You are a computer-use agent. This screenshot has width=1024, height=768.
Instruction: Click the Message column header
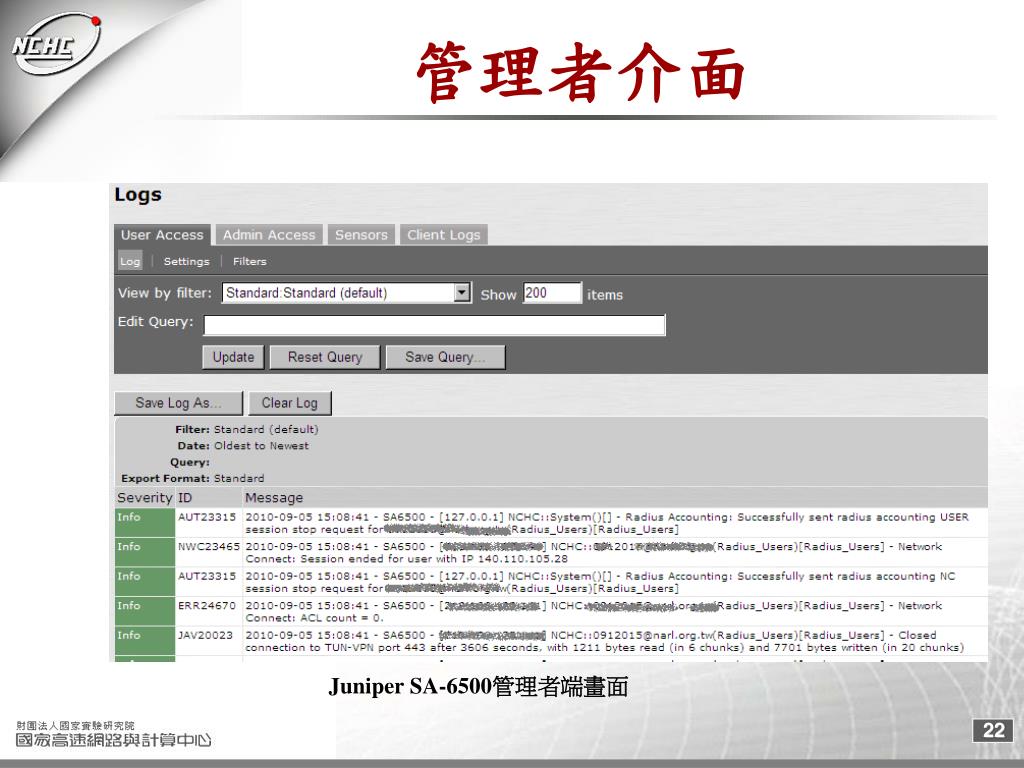[x=274, y=498]
